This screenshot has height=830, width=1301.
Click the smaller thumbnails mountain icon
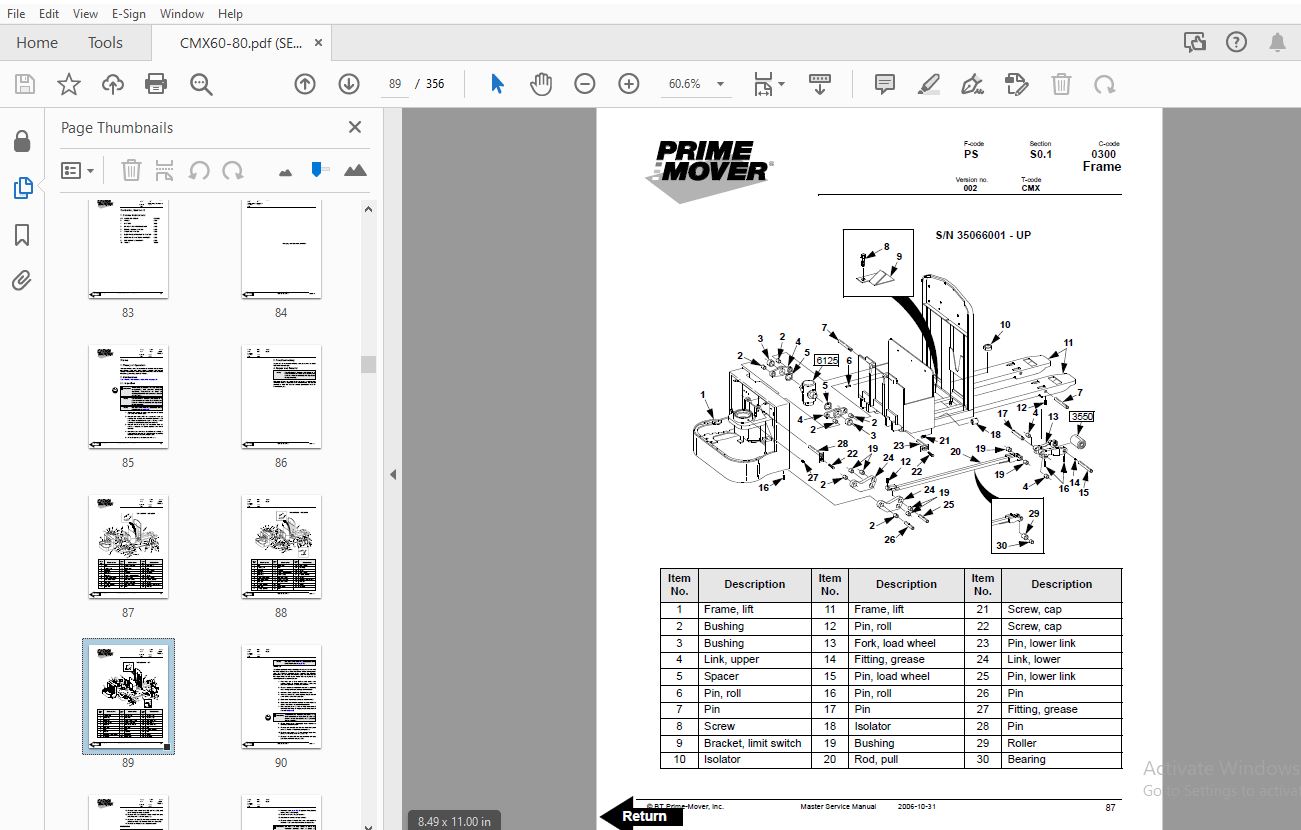point(286,171)
